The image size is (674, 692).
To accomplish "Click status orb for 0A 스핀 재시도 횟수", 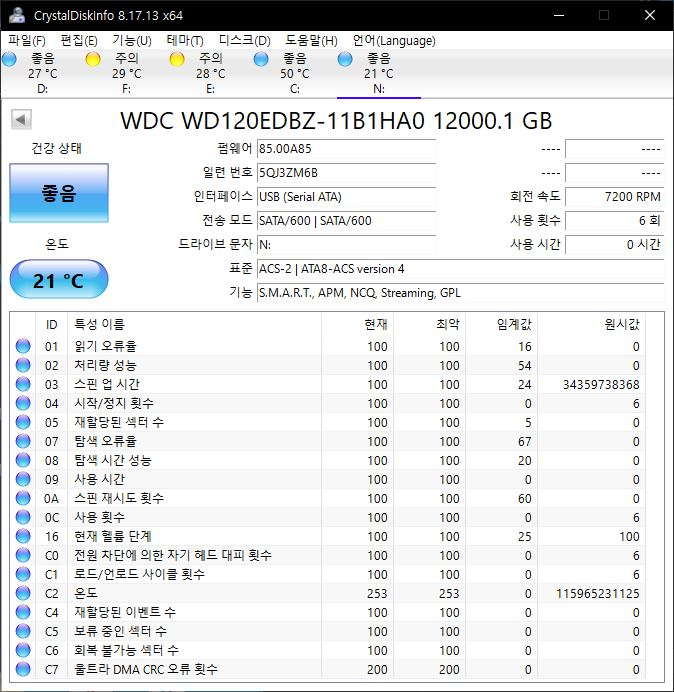I will (23, 498).
